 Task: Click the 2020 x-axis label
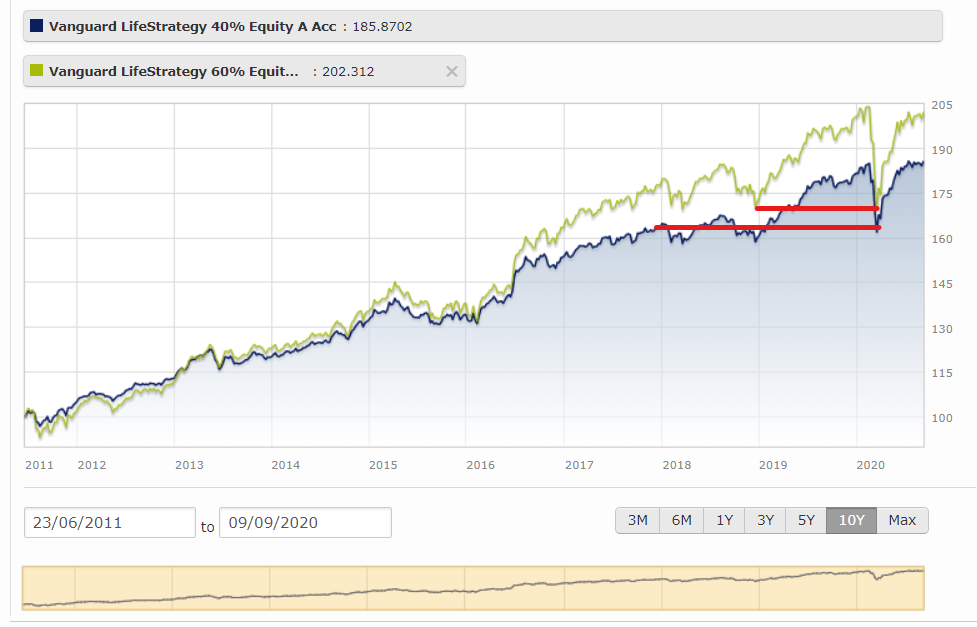coord(870,465)
